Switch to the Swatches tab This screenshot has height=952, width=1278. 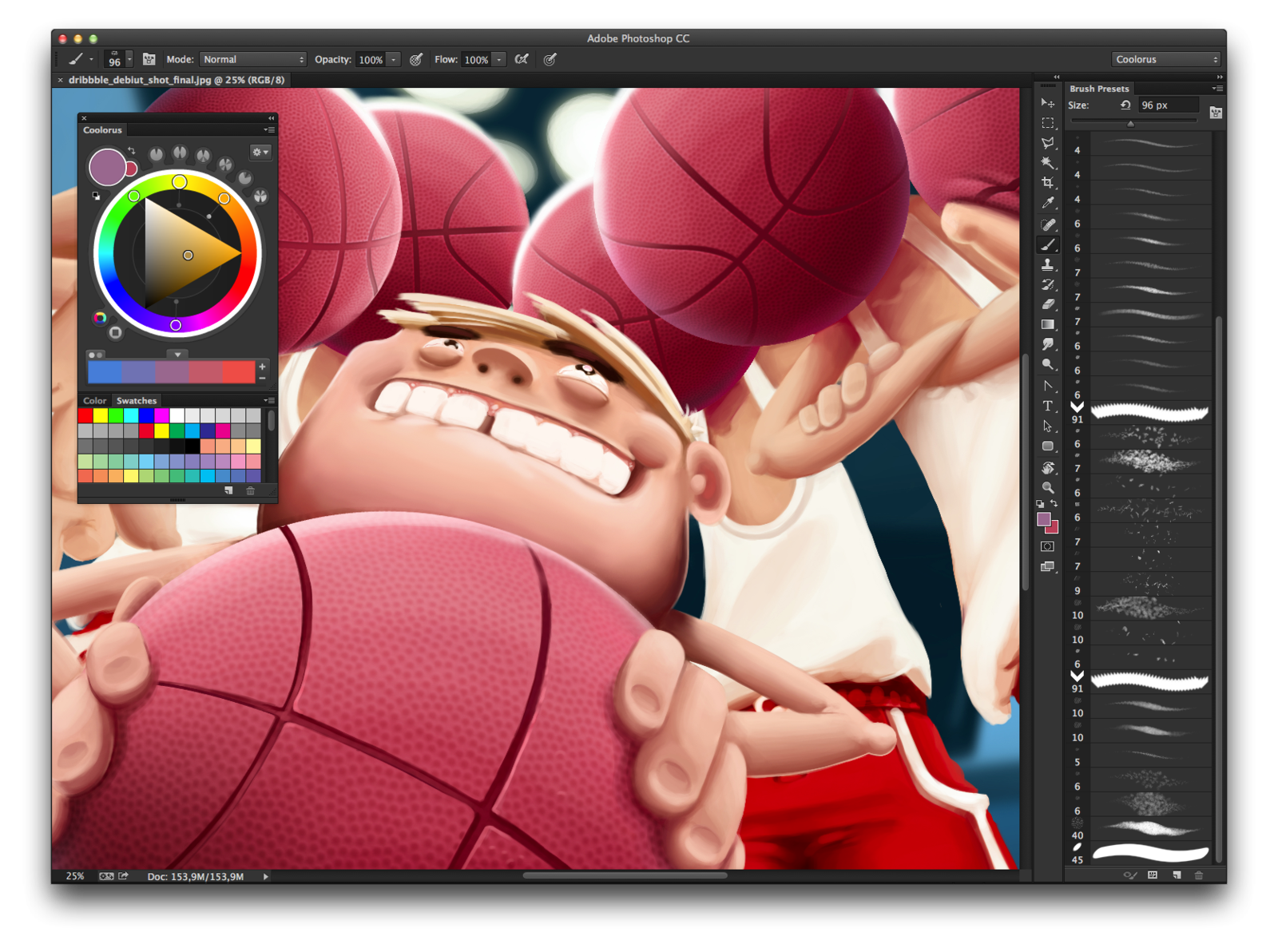coord(137,401)
